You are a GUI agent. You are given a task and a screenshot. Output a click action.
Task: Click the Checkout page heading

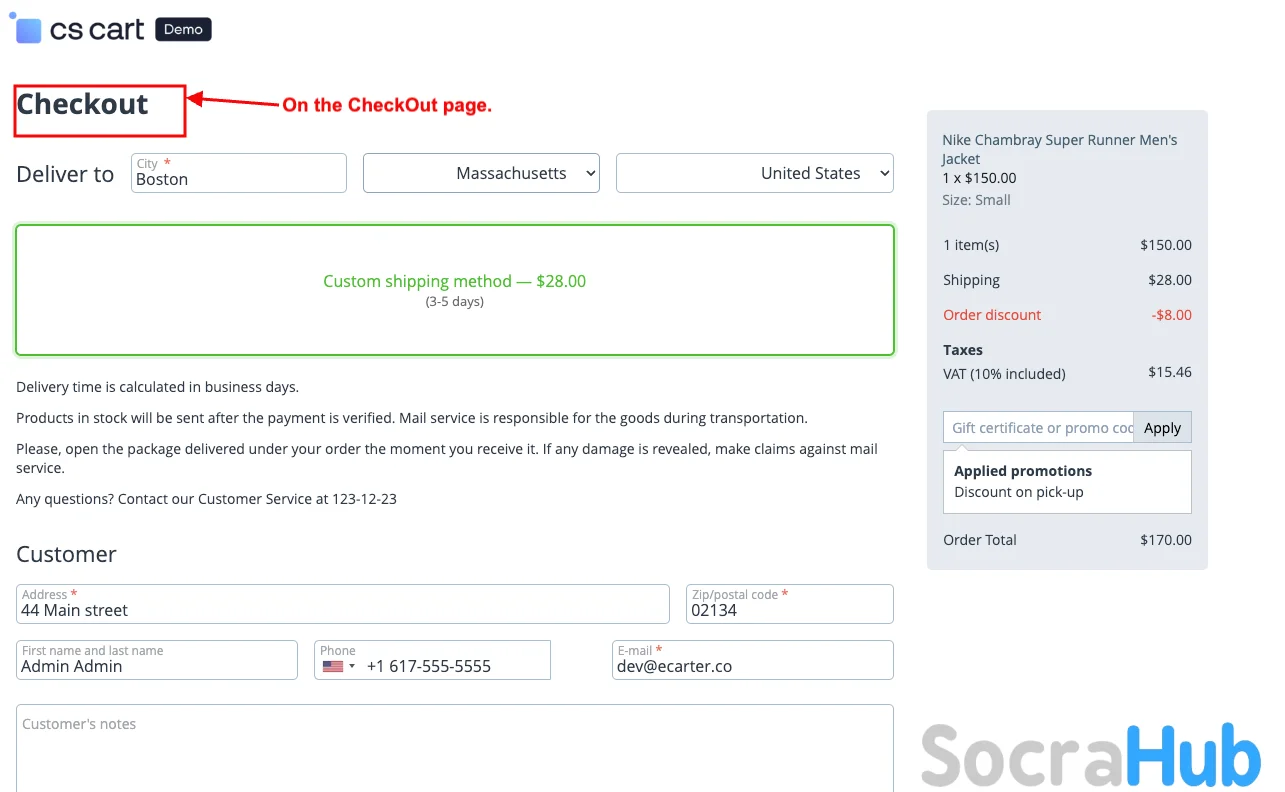coord(83,104)
